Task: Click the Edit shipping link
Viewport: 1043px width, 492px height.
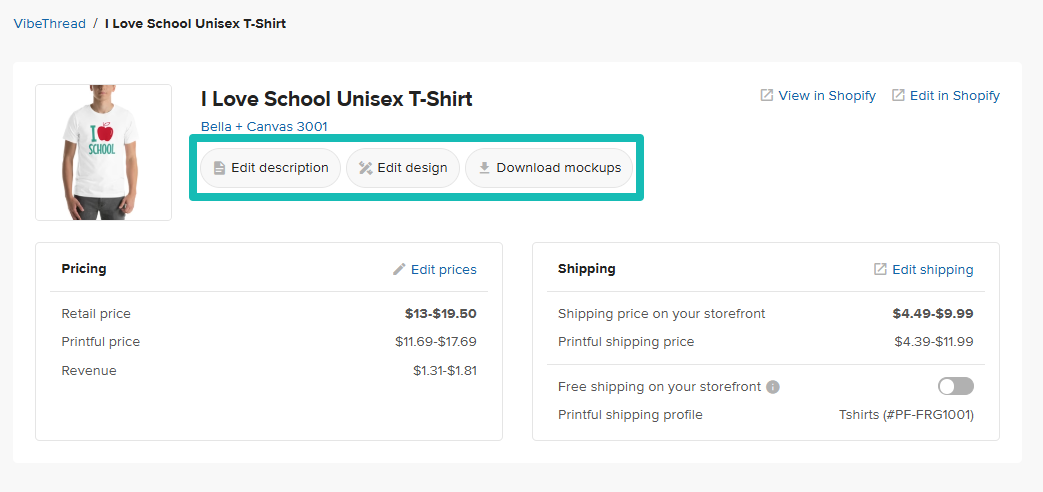Action: pyautogui.click(x=932, y=269)
